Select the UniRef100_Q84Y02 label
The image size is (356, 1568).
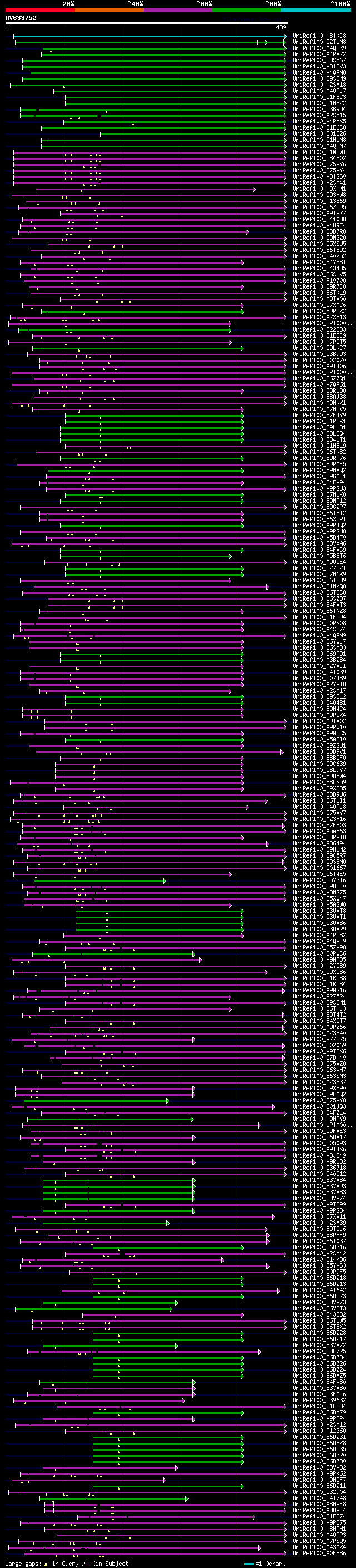319,159
